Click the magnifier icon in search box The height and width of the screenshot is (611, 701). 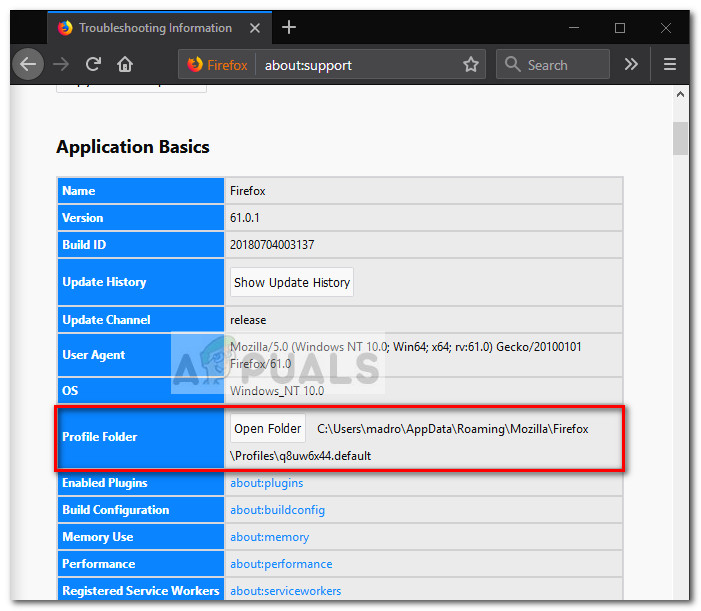(x=512, y=64)
